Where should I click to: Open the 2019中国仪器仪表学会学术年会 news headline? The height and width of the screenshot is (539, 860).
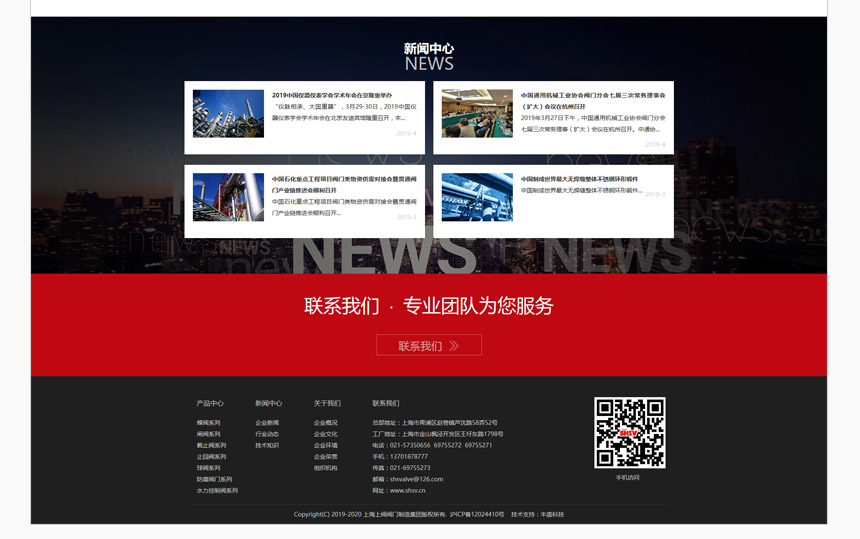click(x=332, y=96)
